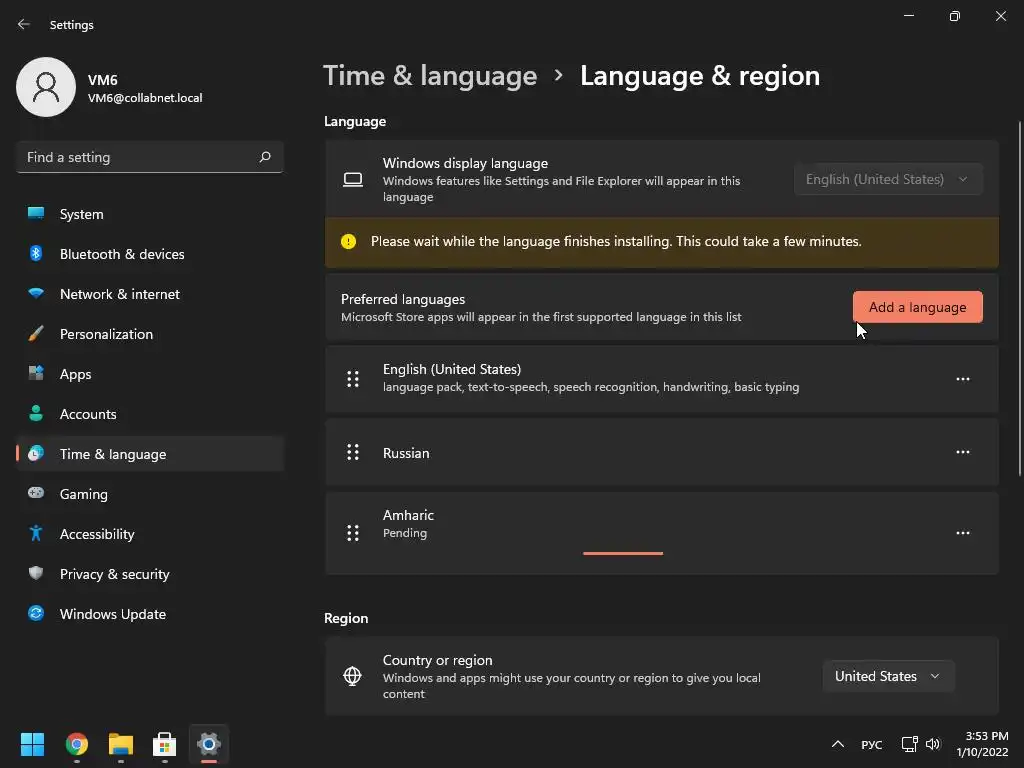Click the Privacy shield icon
The image size is (1024, 768).
click(x=36, y=573)
